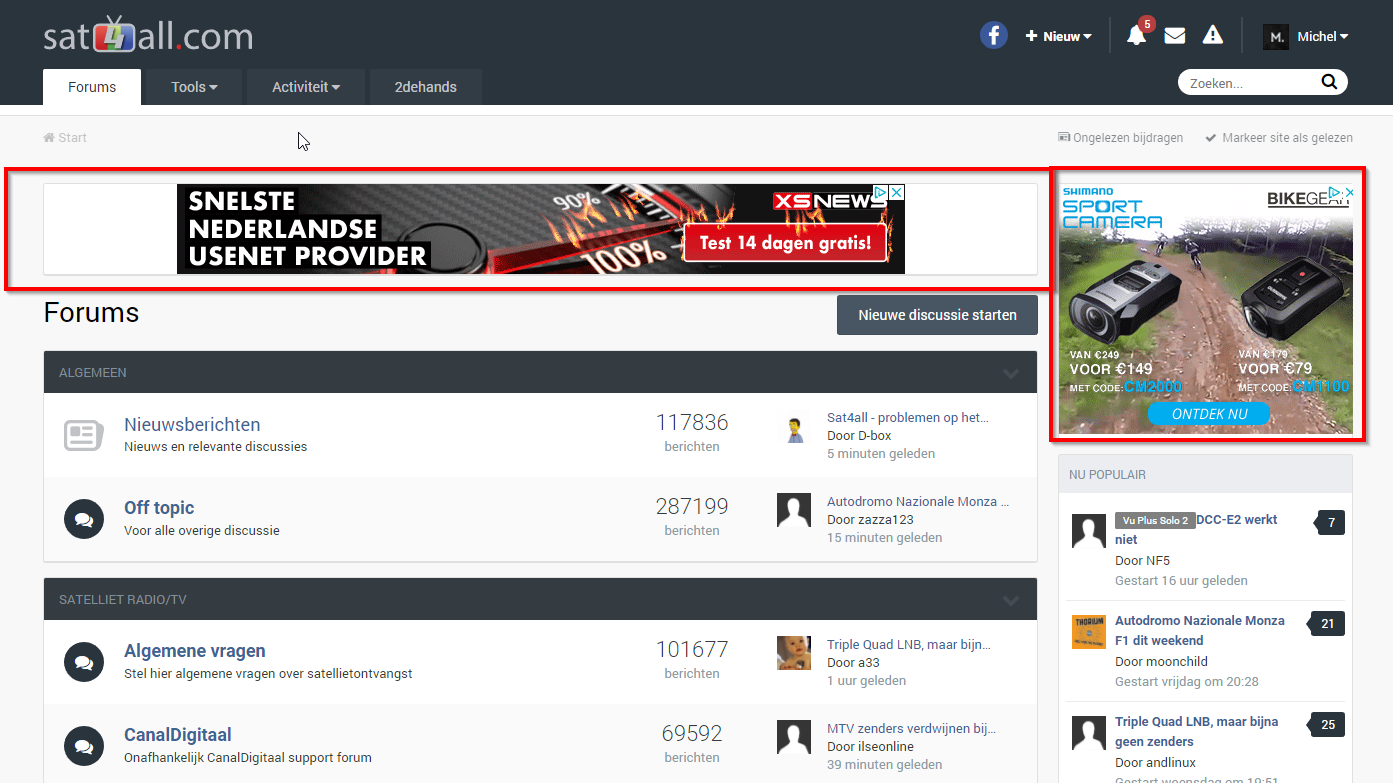Screen dimensions: 1393x783
Task: Collapse the Satelliet Radio/TV category
Action: pos(1011,600)
